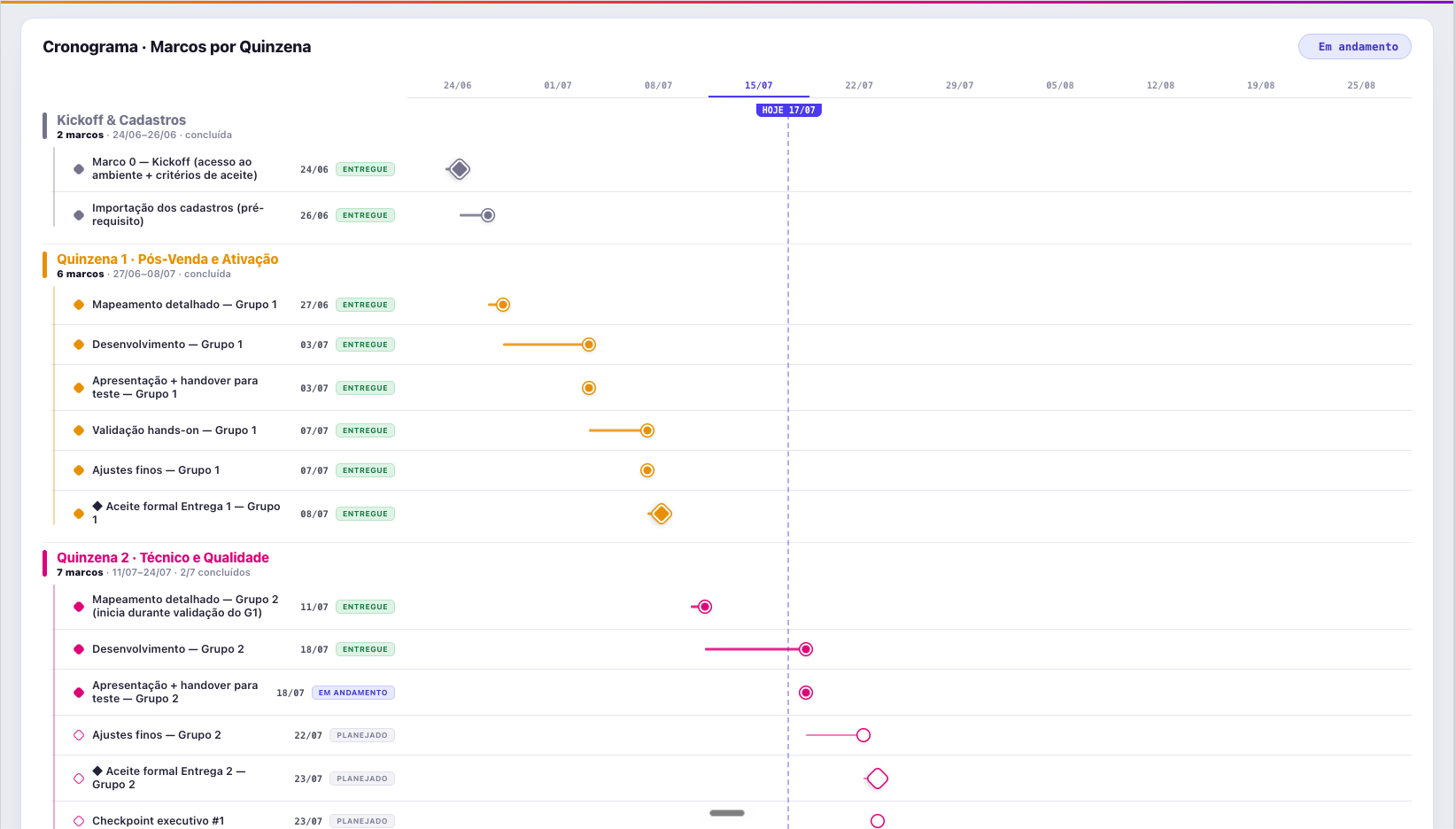Viewport: 1456px width, 829px height.
Task: Click the pink bullet beside Desenvolvimento — Grupo 2
Action: point(79,649)
